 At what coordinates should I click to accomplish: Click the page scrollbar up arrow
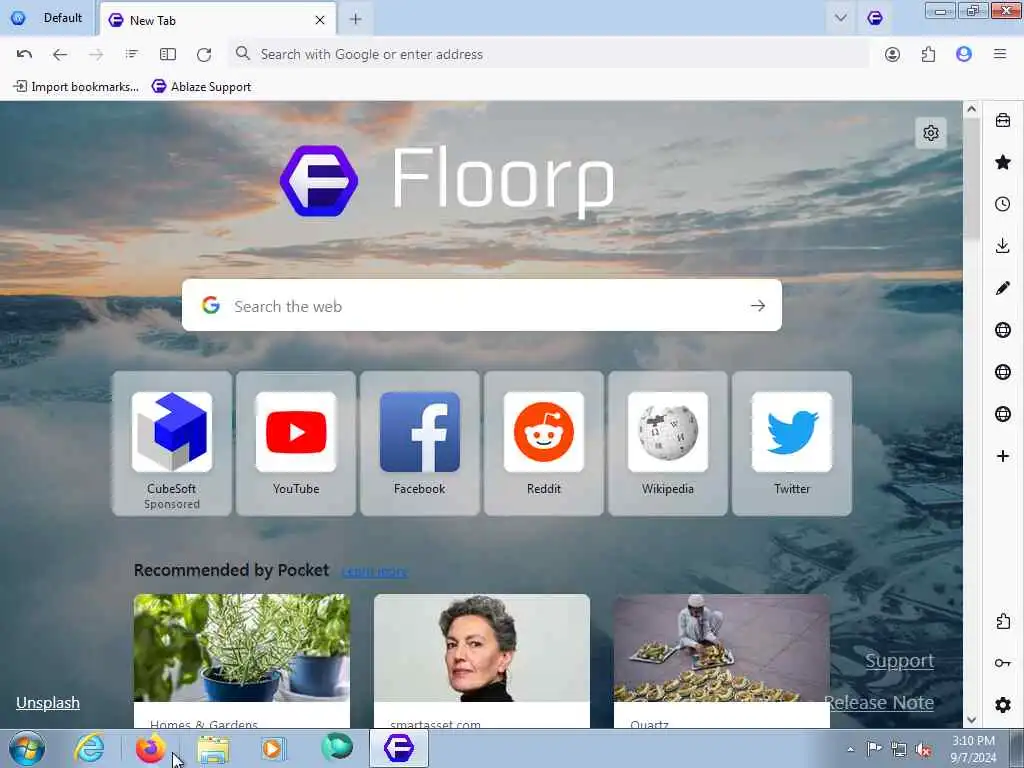click(971, 109)
